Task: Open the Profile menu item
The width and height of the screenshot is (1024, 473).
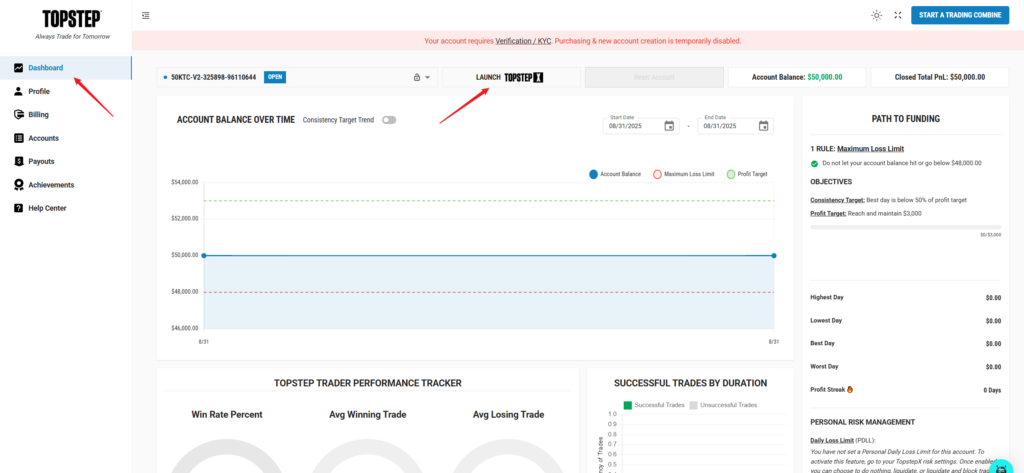Action: (x=39, y=91)
